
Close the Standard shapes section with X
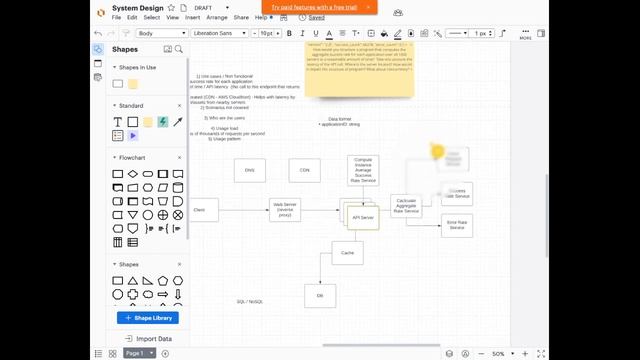click(179, 106)
